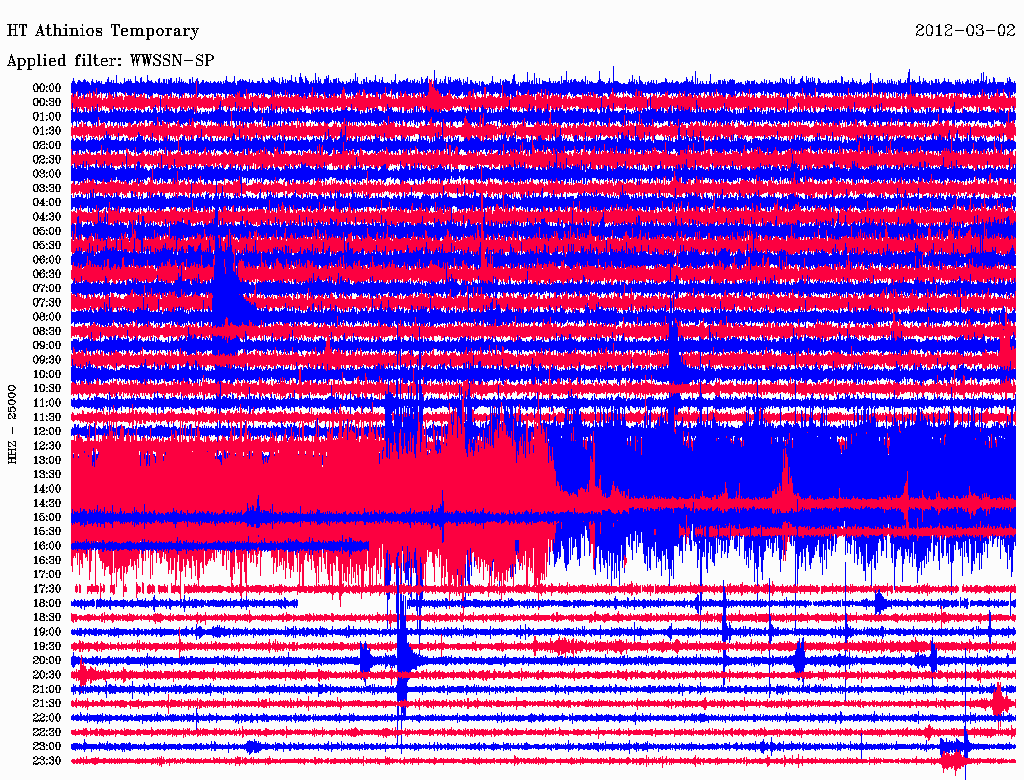The width and height of the screenshot is (1024, 780).
Task: Click the "Applied filter: WWSSN-SP" text
Action: (110, 61)
